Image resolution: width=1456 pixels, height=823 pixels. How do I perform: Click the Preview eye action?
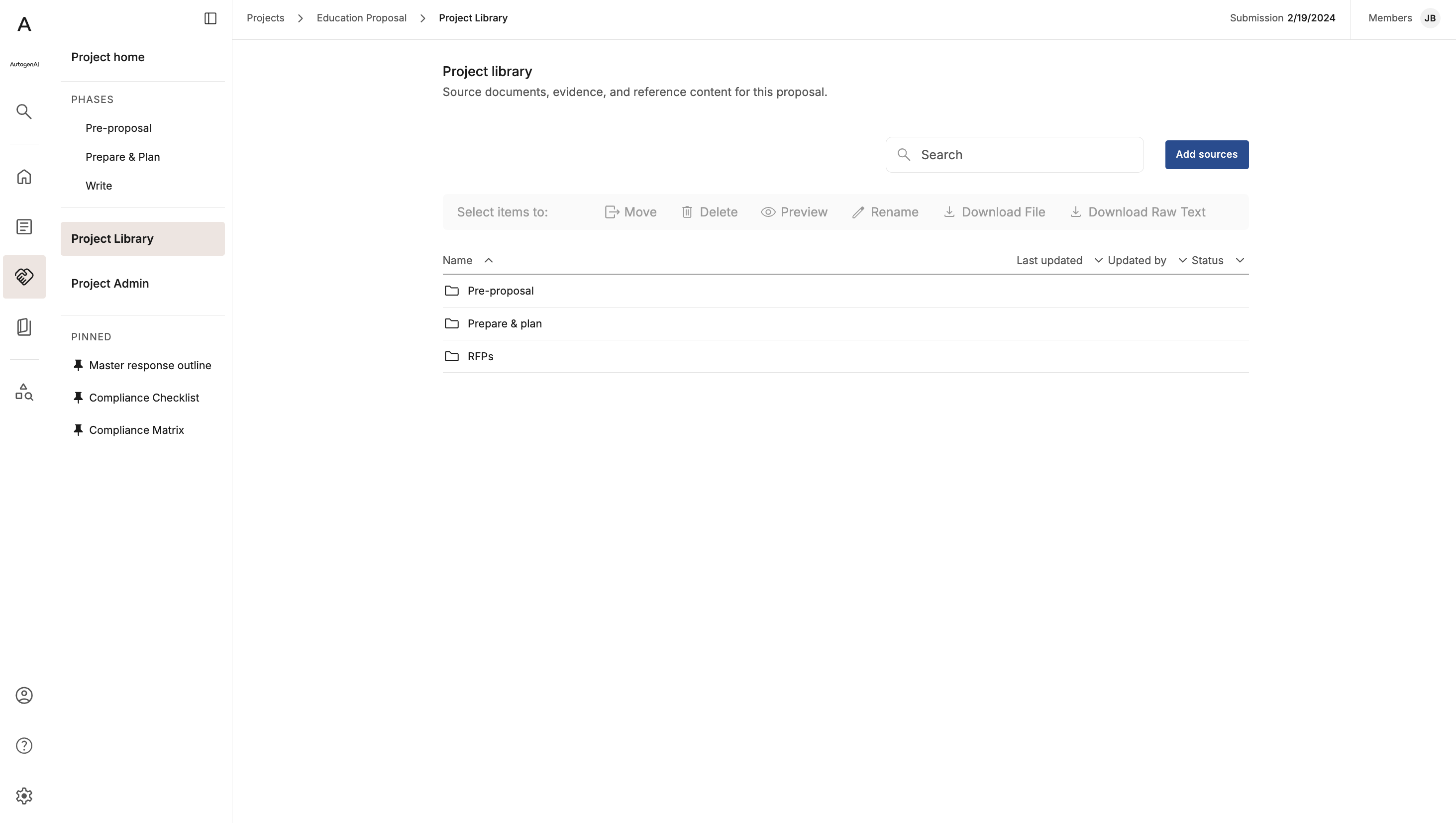[x=794, y=212]
